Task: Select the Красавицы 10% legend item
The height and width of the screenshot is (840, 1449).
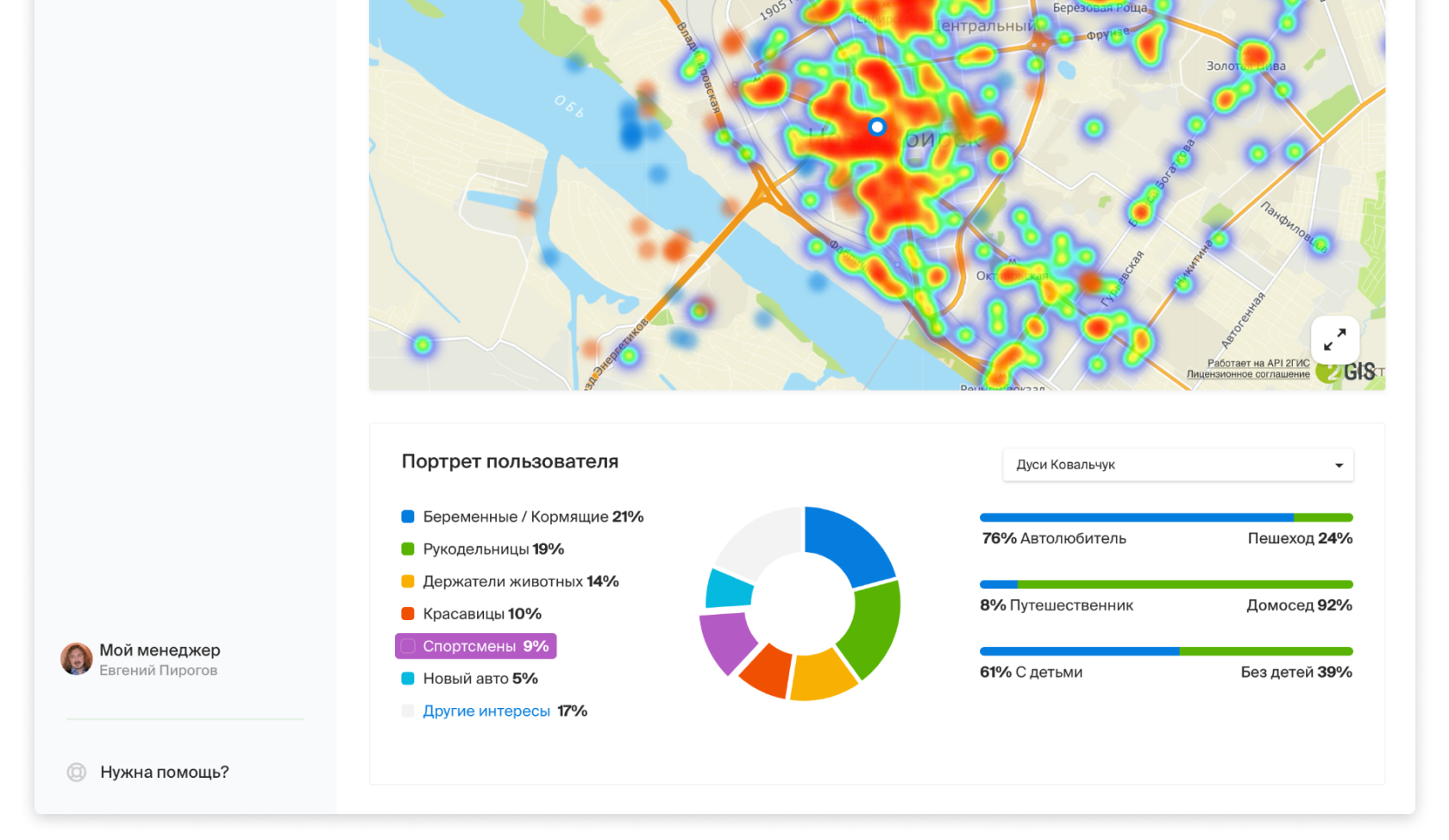Action: tap(472, 613)
